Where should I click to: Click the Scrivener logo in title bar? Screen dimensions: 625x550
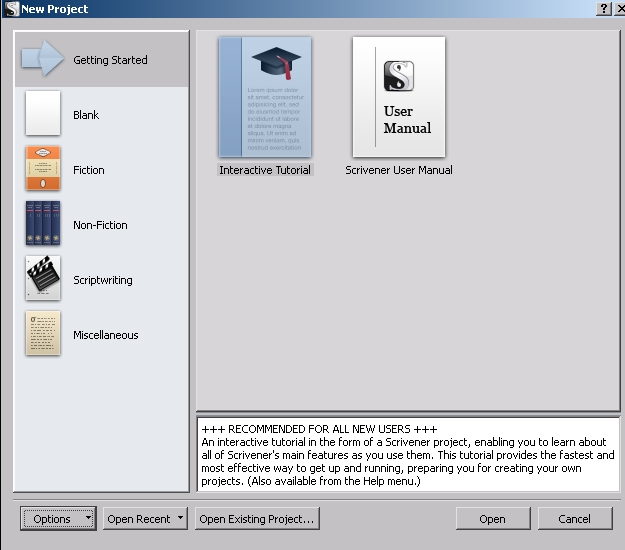[11, 8]
